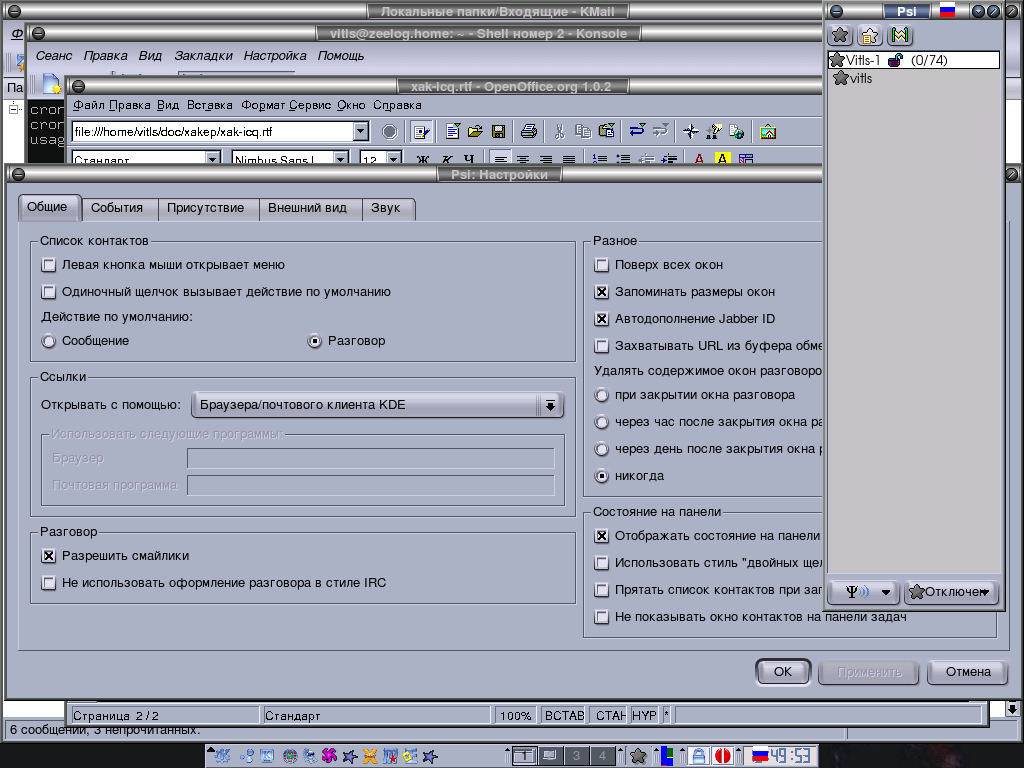Open 'Браузера/почтового клиента KDE' dropdown
The image size is (1024, 768).
(x=377, y=405)
